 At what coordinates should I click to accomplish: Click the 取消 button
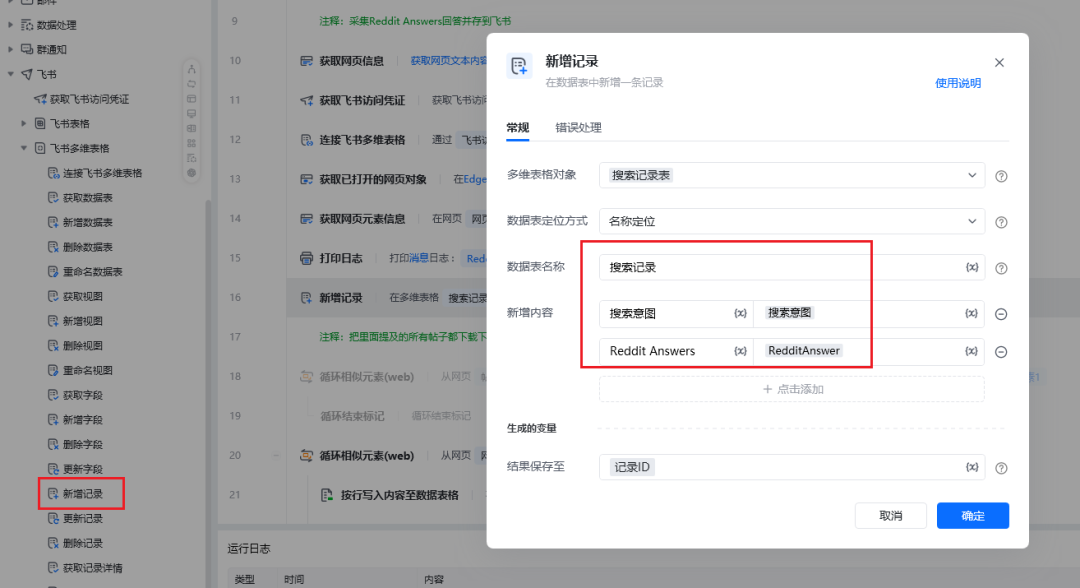click(891, 516)
